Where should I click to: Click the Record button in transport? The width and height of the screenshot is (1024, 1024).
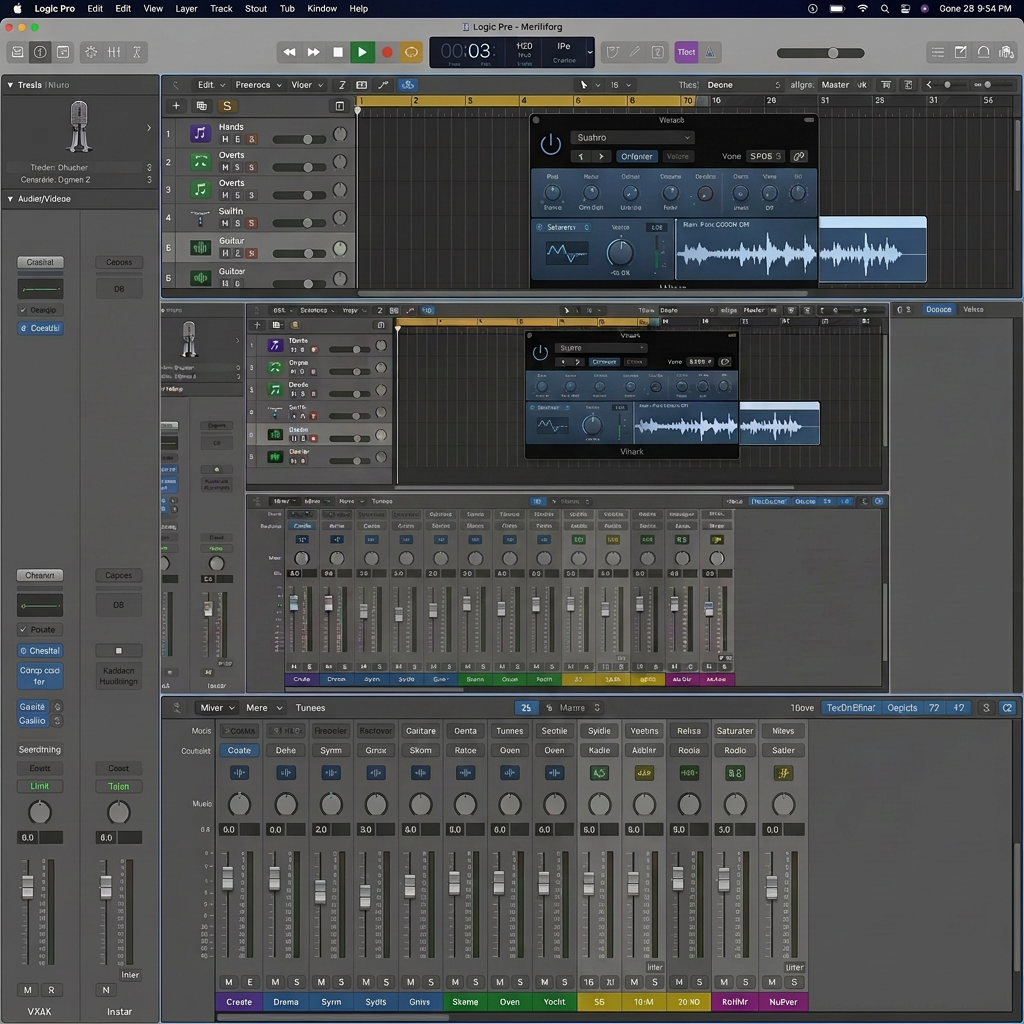click(x=387, y=52)
